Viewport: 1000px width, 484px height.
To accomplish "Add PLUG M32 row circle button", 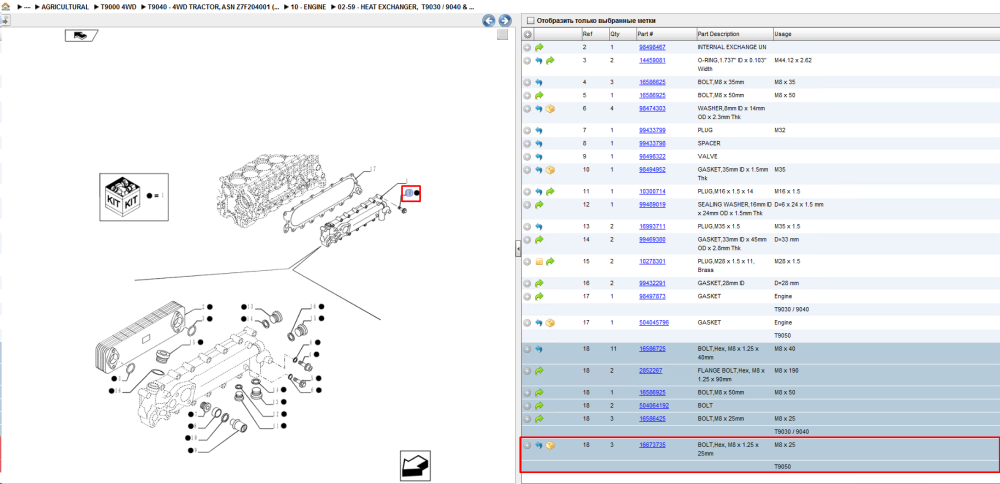I will click(527, 130).
